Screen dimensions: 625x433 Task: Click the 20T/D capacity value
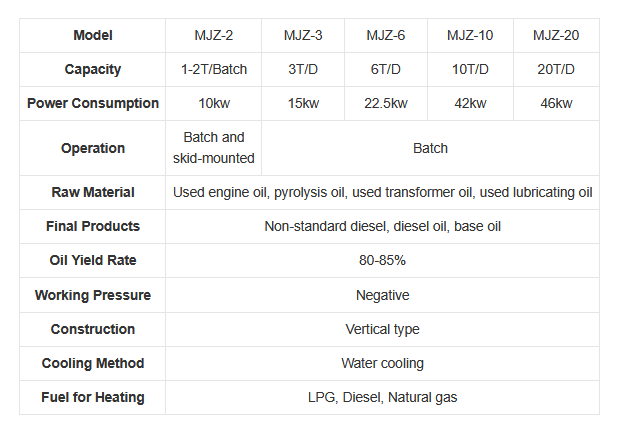pyautogui.click(x=556, y=70)
